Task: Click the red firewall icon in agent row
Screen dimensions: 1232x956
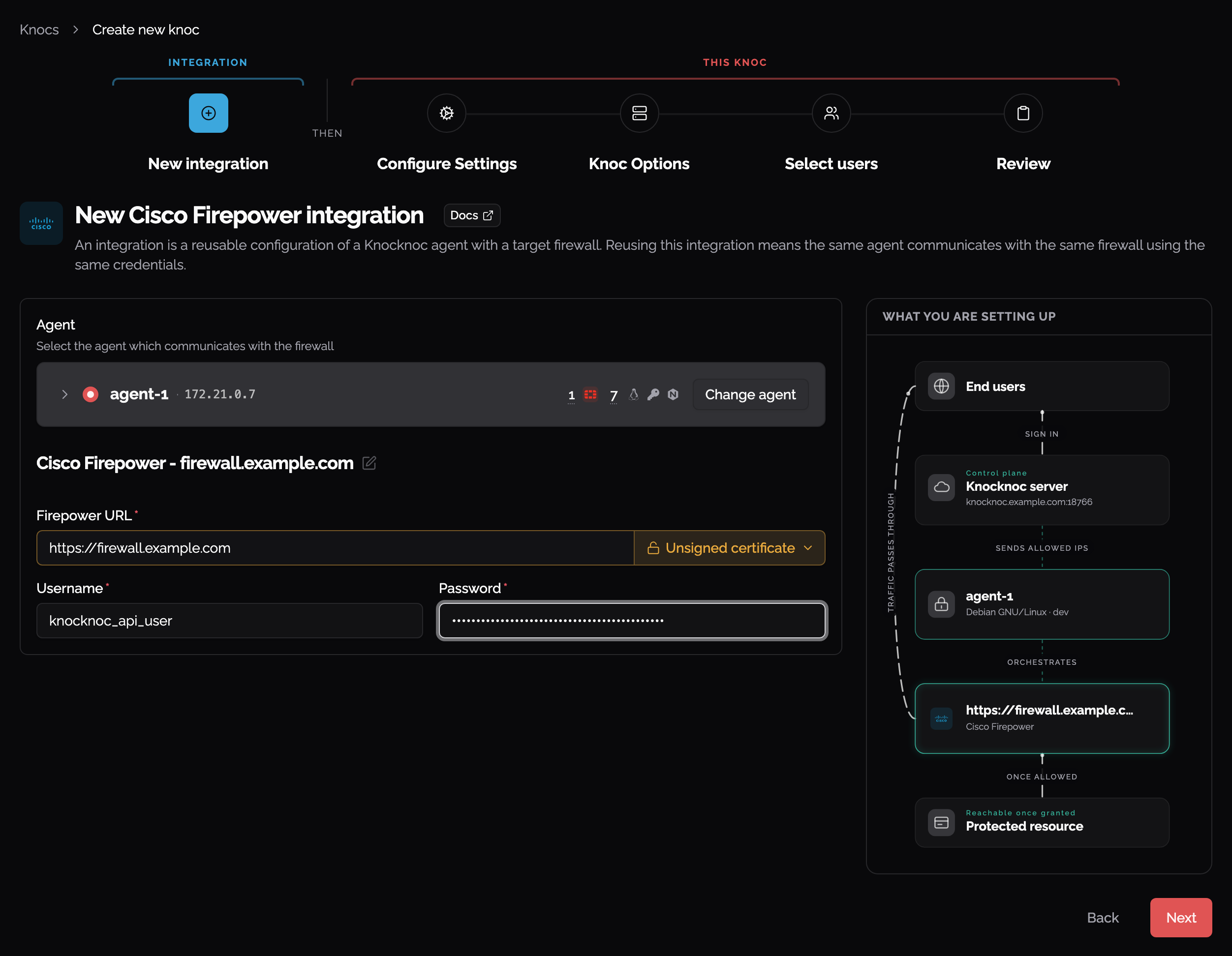Action: click(x=590, y=394)
